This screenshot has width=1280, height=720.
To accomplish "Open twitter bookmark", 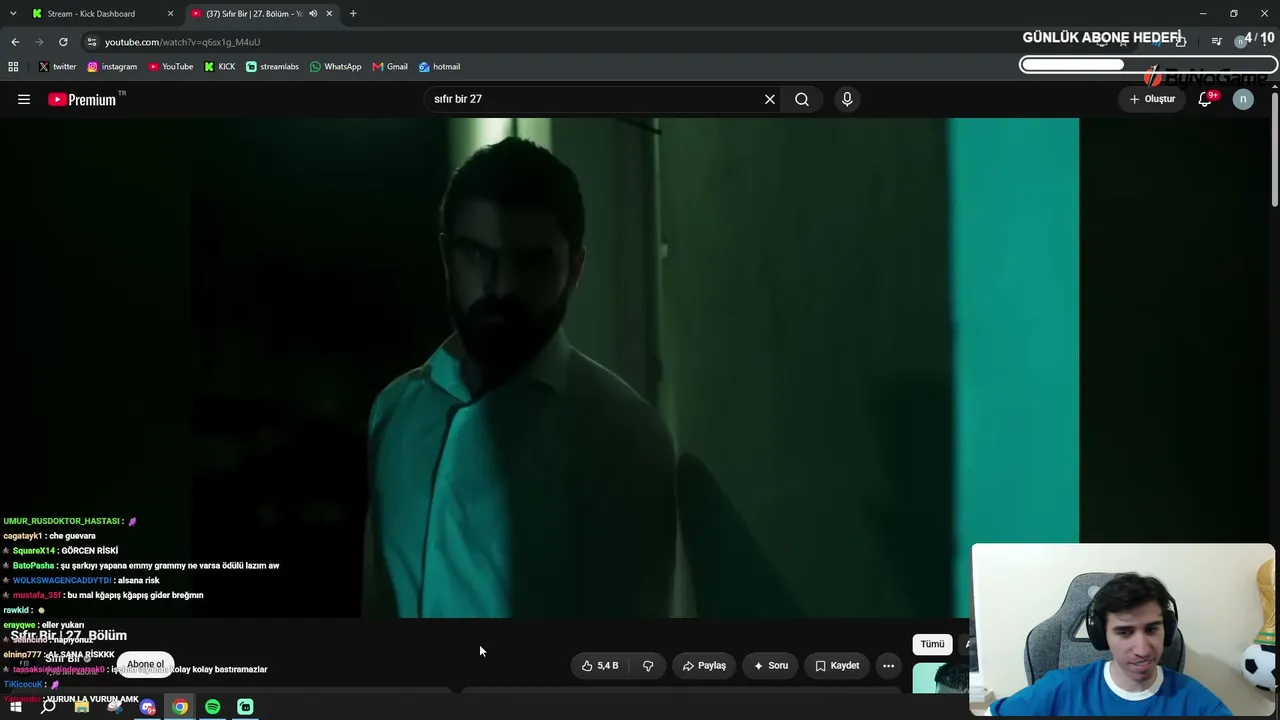I will tap(57, 67).
